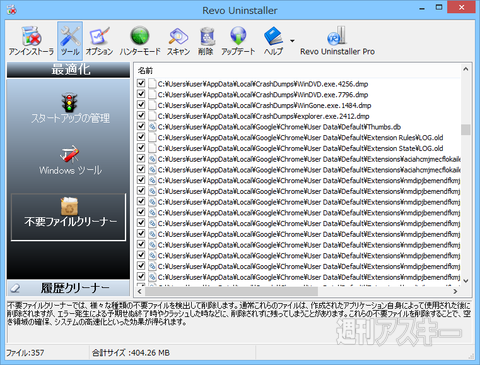Maximize the Revo Uninstaller window
The image size is (480, 365).
point(439,7)
